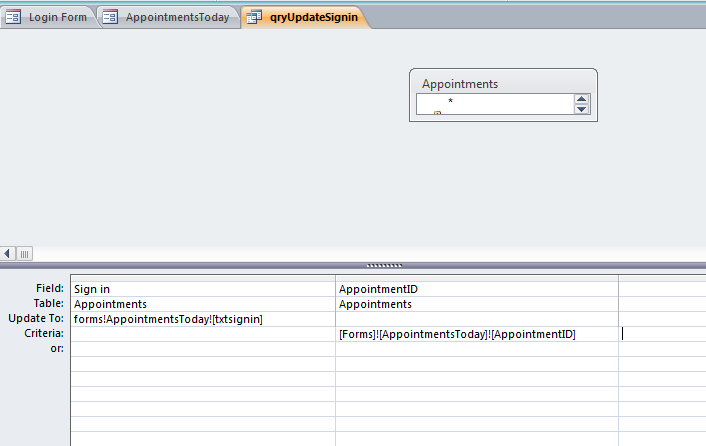Click the 'Field:' row label
The image size is (706, 446).
click(50, 288)
